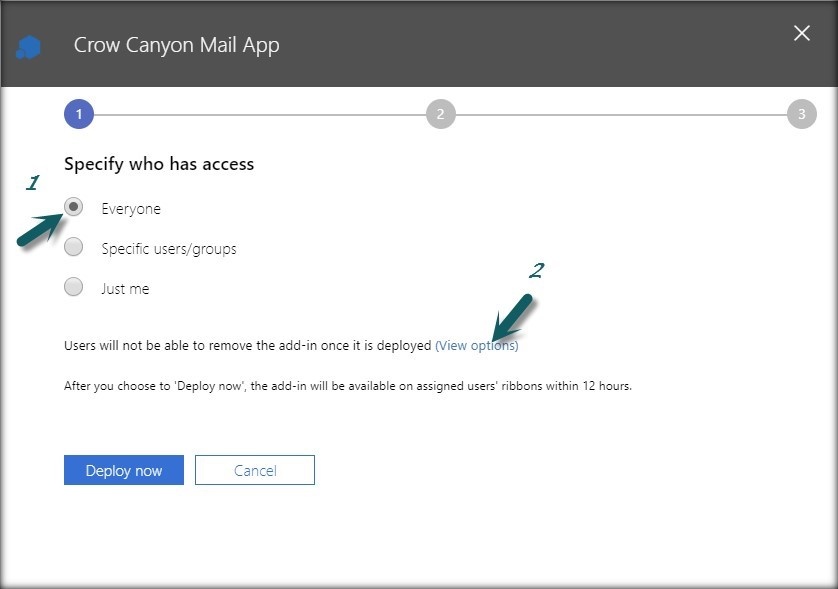This screenshot has width=838, height=589.
Task: Go to step 1 in the wizard
Action: tap(79, 114)
